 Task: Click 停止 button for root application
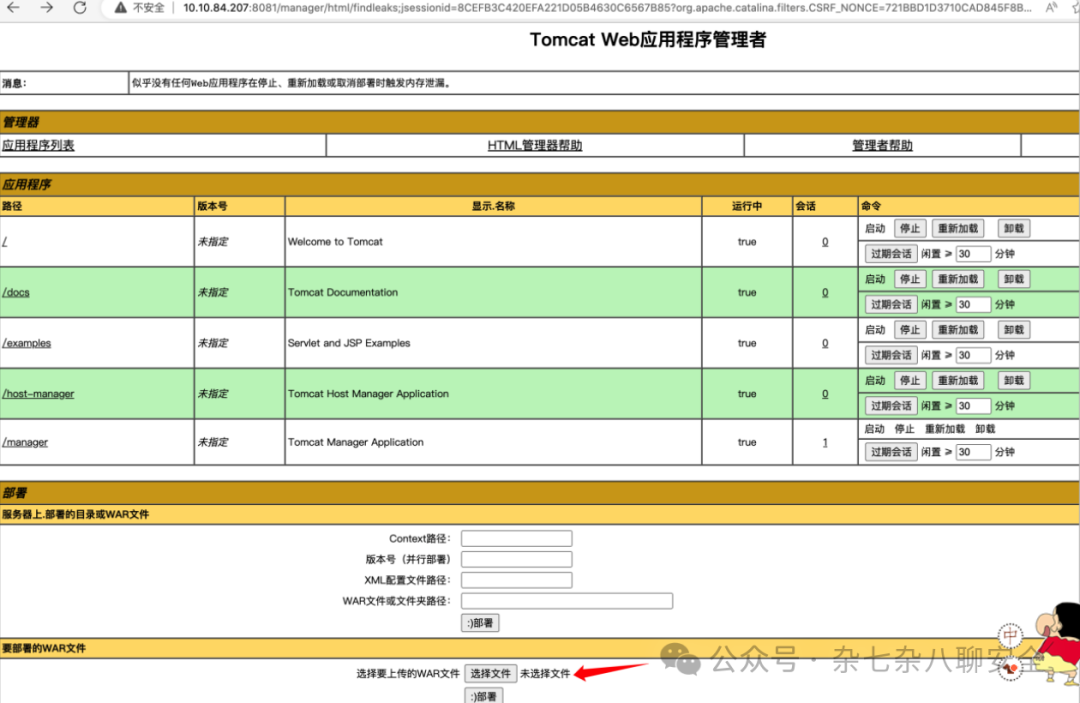click(909, 229)
